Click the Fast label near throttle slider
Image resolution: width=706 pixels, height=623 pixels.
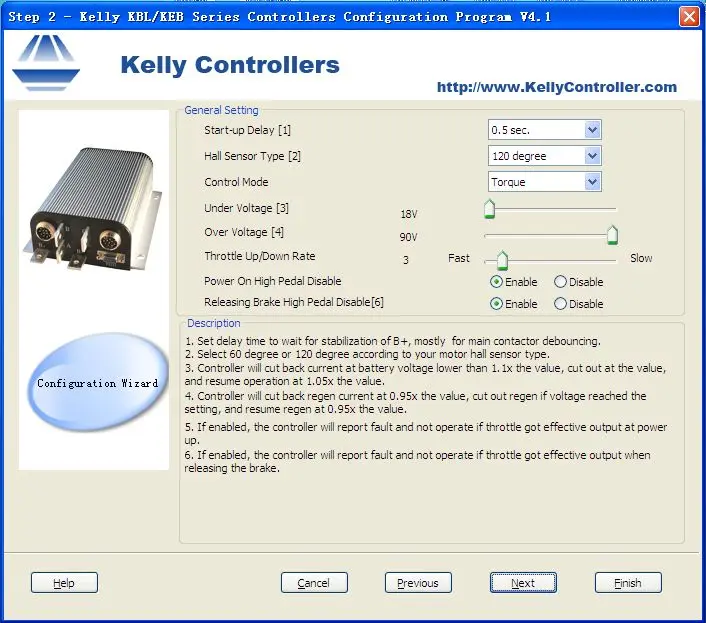[x=459, y=258]
